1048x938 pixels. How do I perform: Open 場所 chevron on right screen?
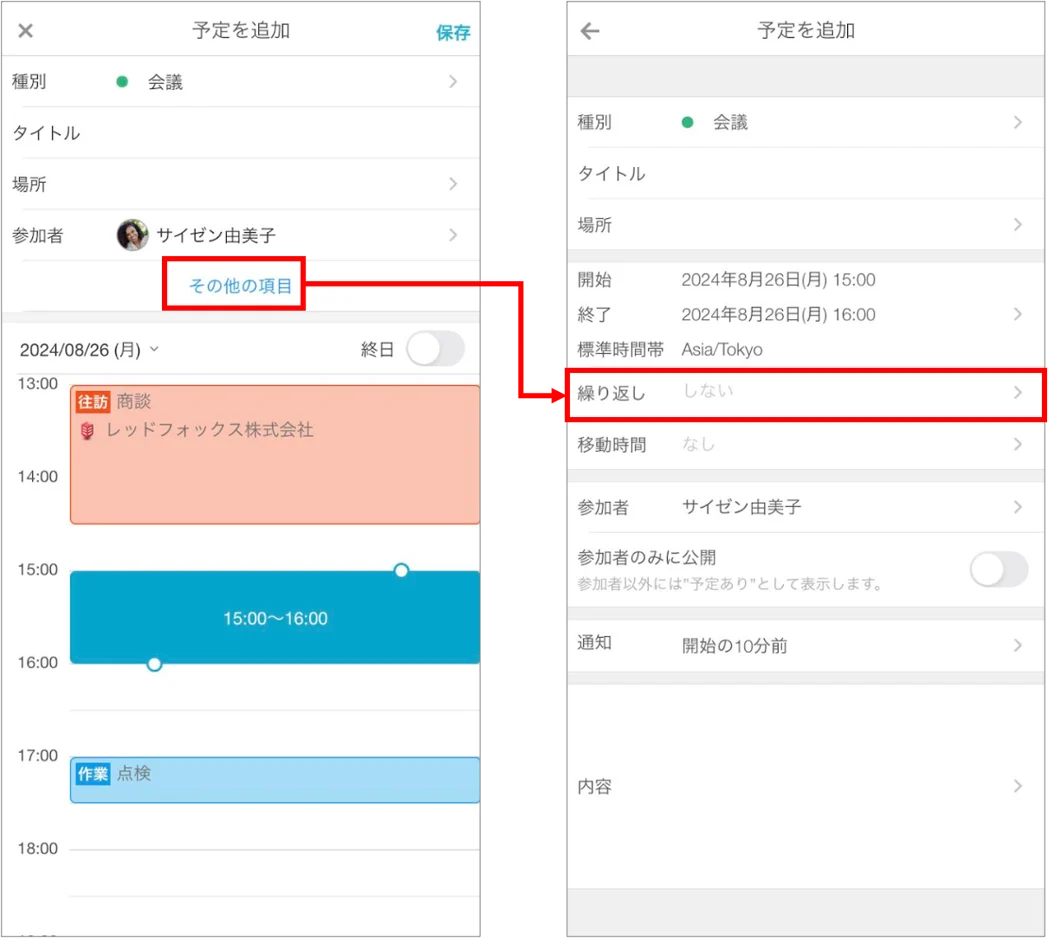click(1018, 225)
